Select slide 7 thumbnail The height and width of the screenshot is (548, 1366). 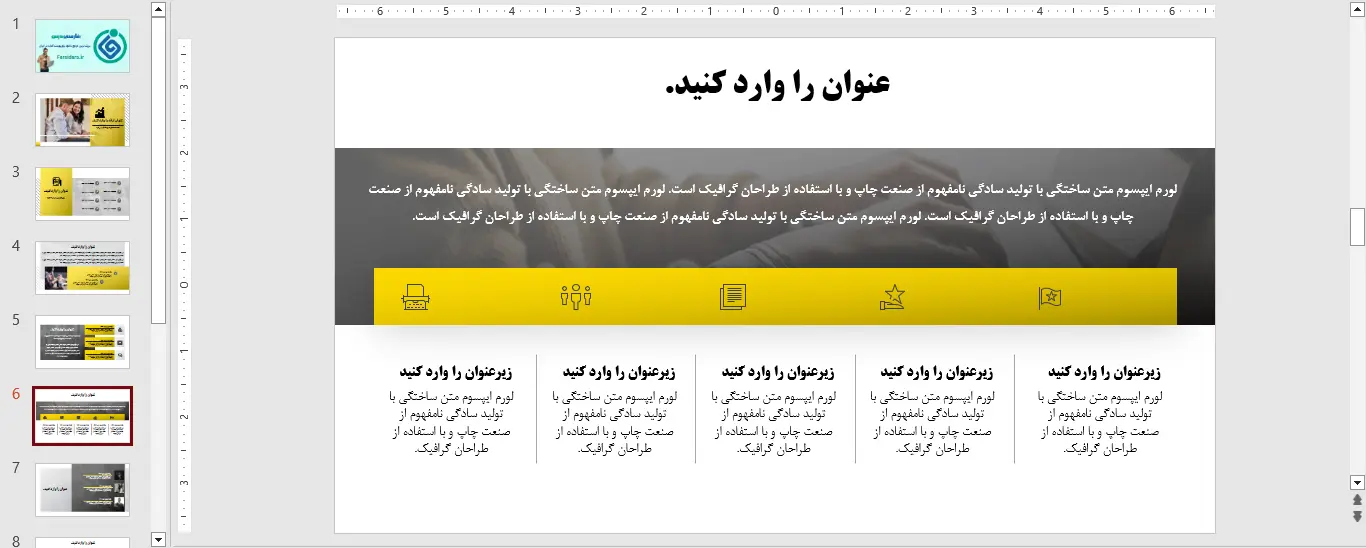click(83, 490)
